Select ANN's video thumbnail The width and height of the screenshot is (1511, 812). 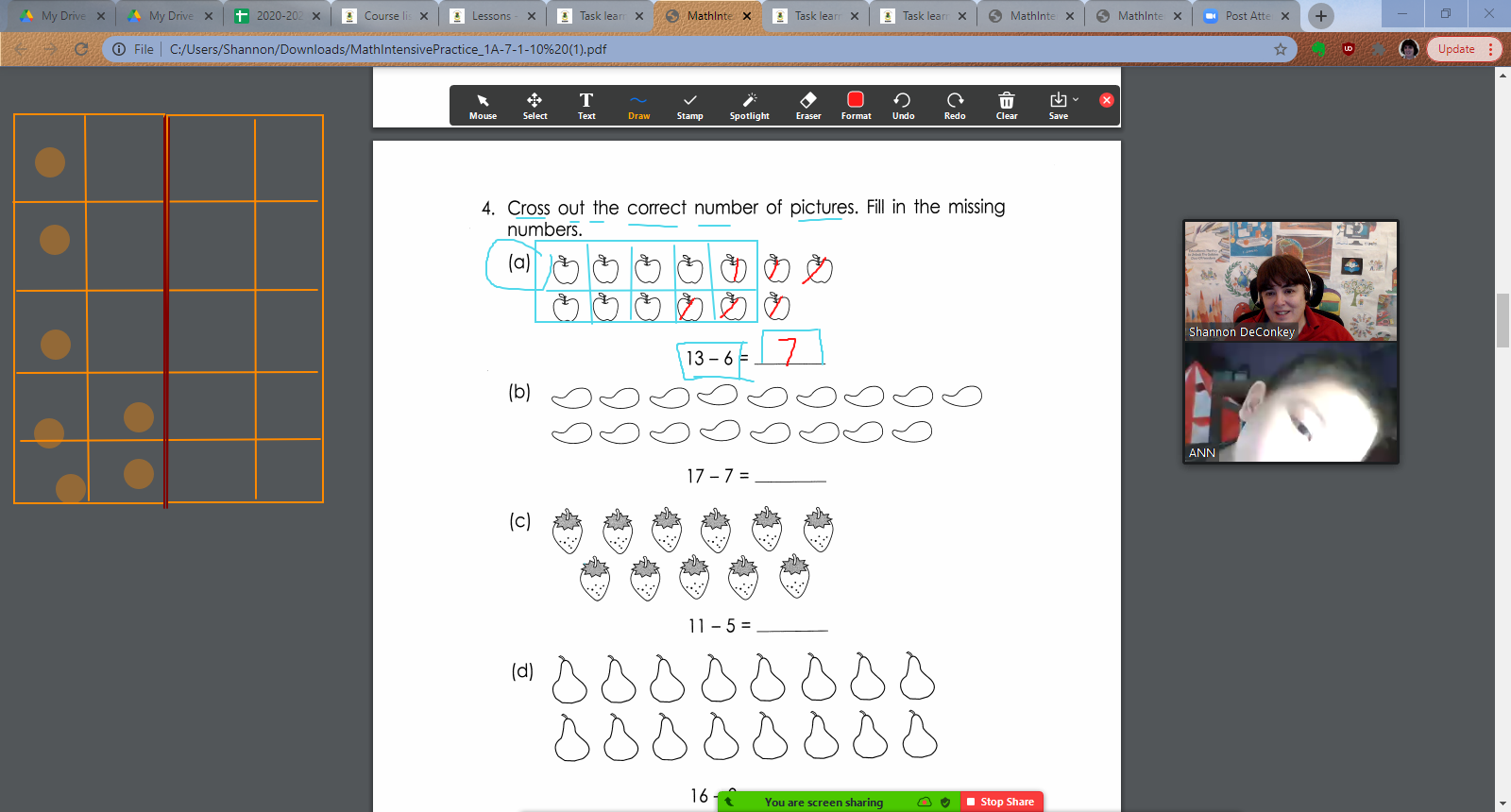click(1290, 402)
